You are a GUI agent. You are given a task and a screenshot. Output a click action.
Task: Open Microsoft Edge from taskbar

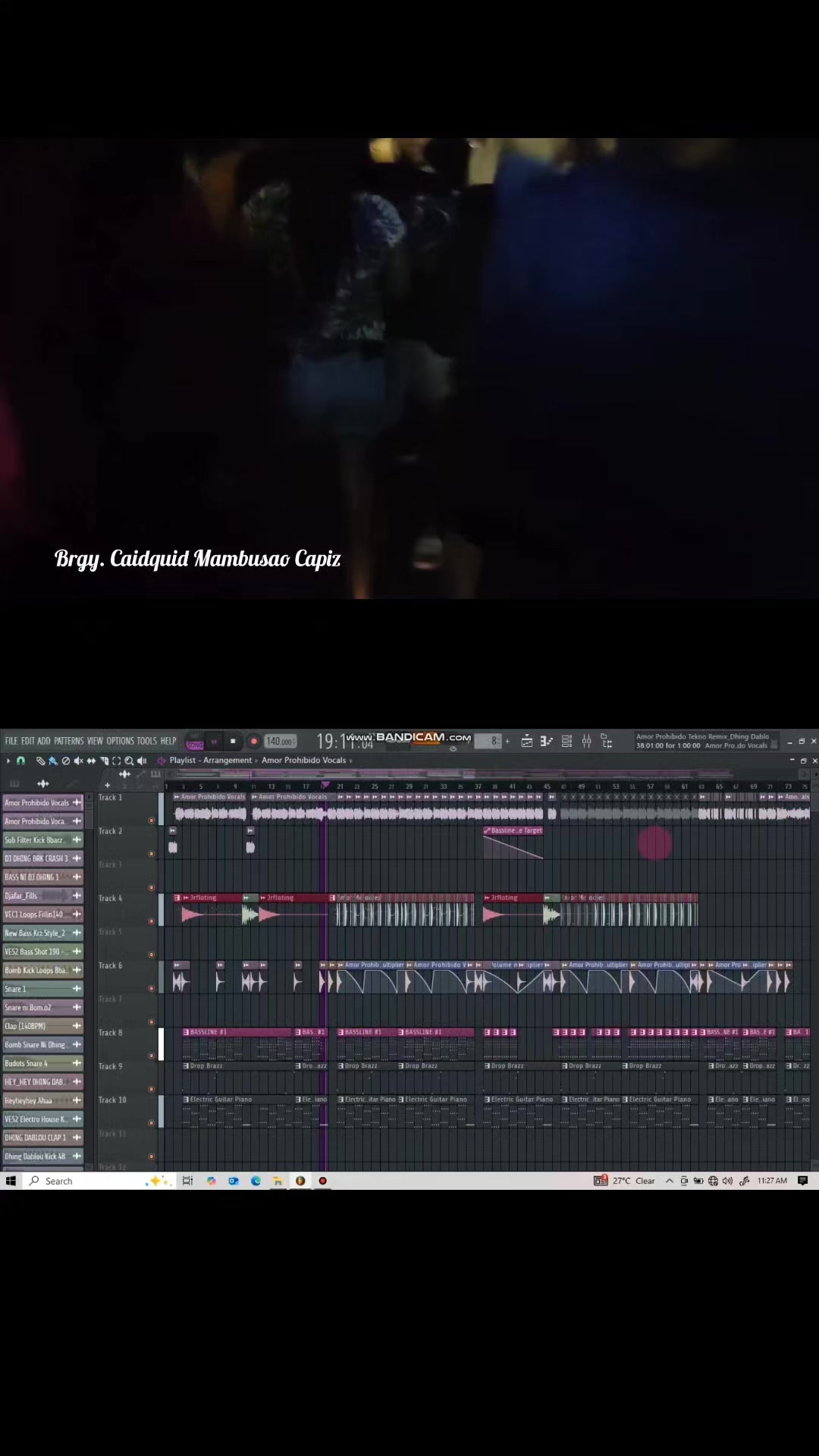click(256, 1181)
